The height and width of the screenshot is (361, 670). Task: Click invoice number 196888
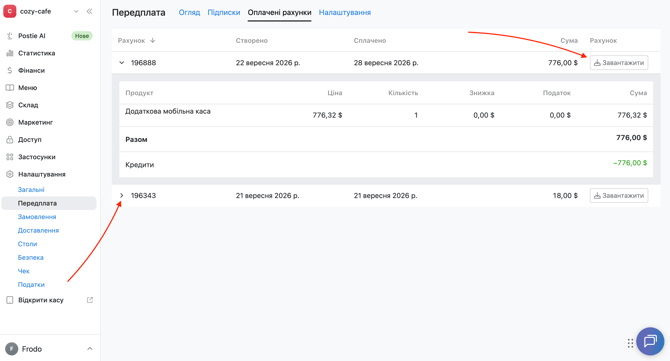pos(144,63)
